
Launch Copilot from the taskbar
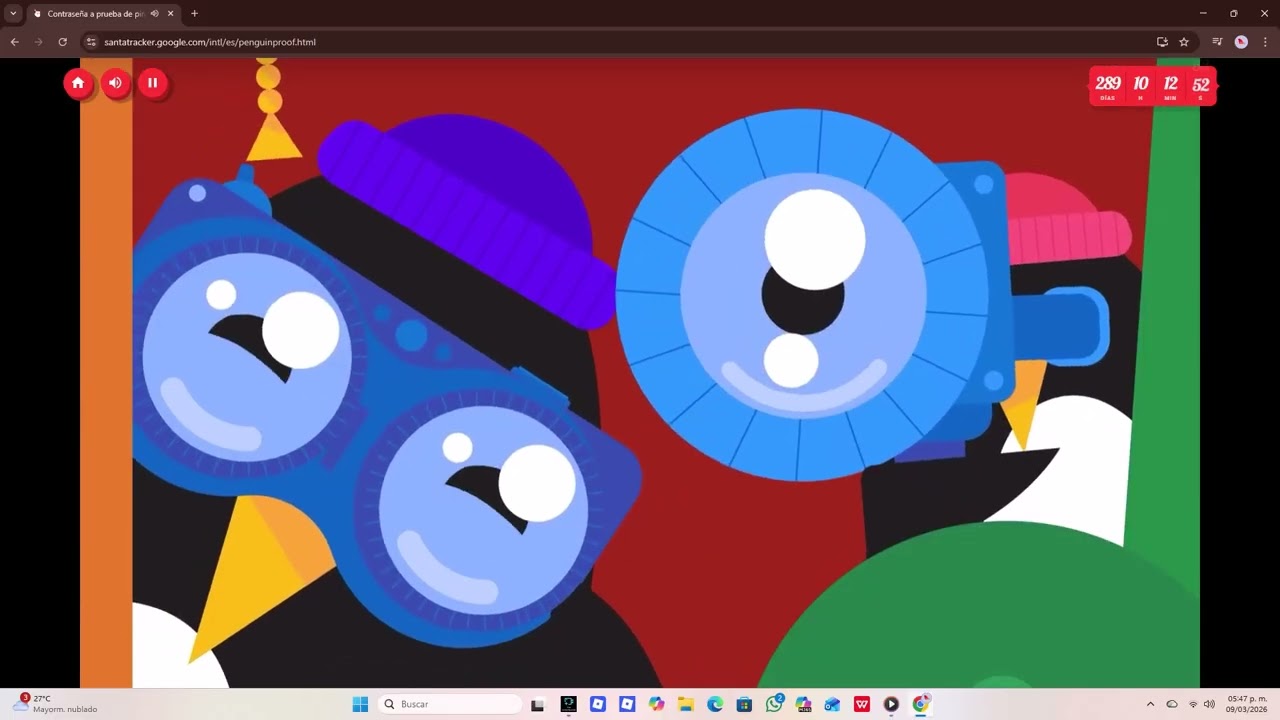(x=656, y=704)
